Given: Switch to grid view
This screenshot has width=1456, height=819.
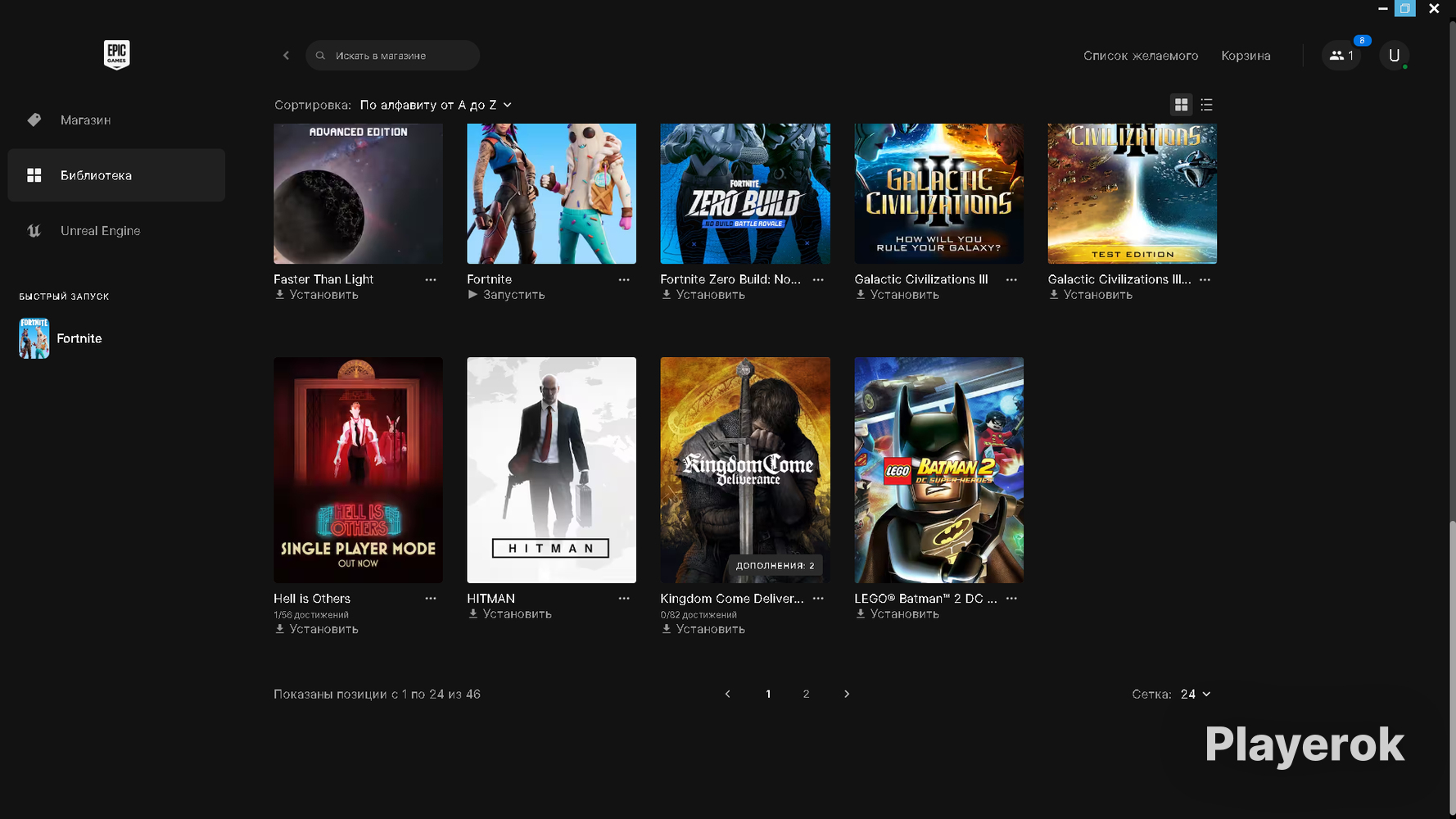Looking at the screenshot, I should point(1181,105).
